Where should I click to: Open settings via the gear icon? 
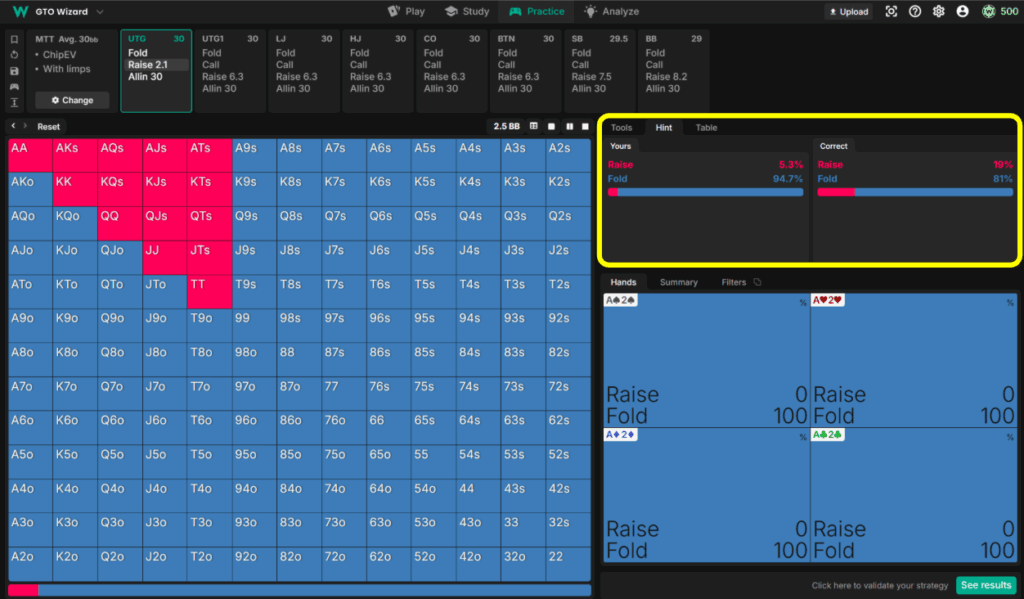point(939,11)
